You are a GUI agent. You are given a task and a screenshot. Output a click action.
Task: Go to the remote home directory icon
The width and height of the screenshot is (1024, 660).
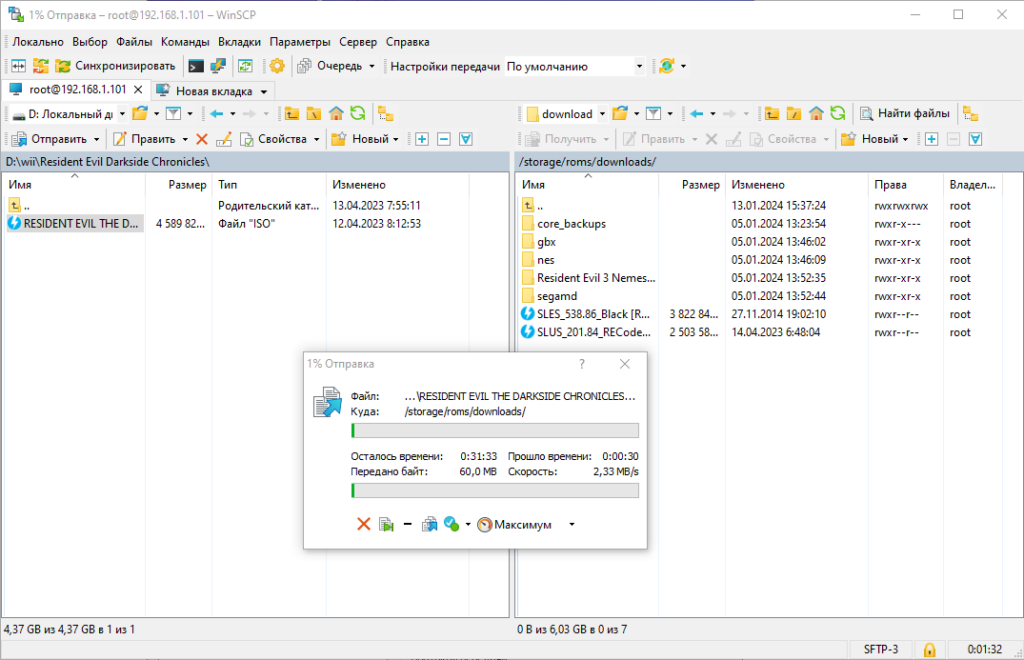click(x=816, y=114)
